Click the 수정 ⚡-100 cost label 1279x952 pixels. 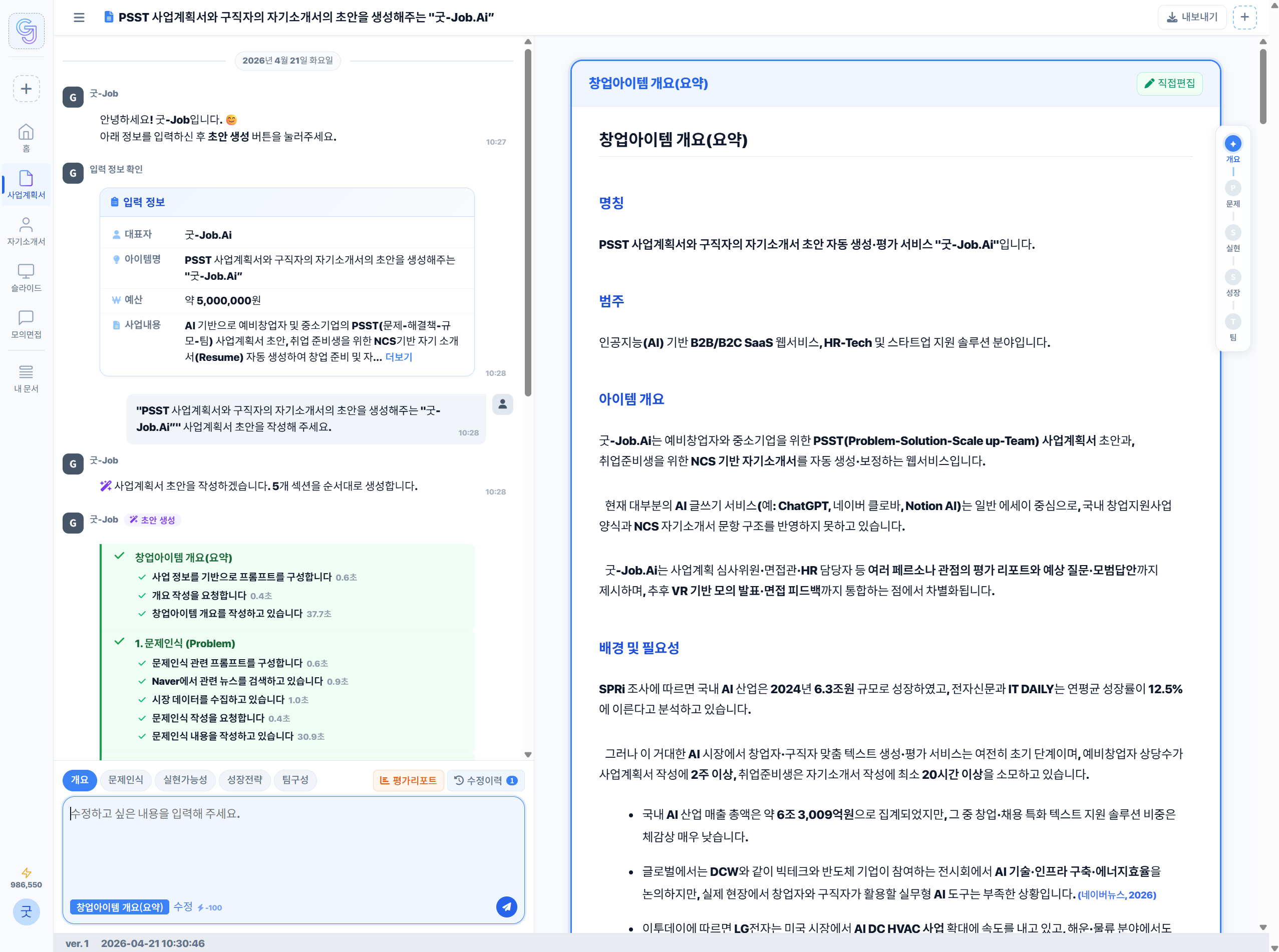(x=198, y=907)
